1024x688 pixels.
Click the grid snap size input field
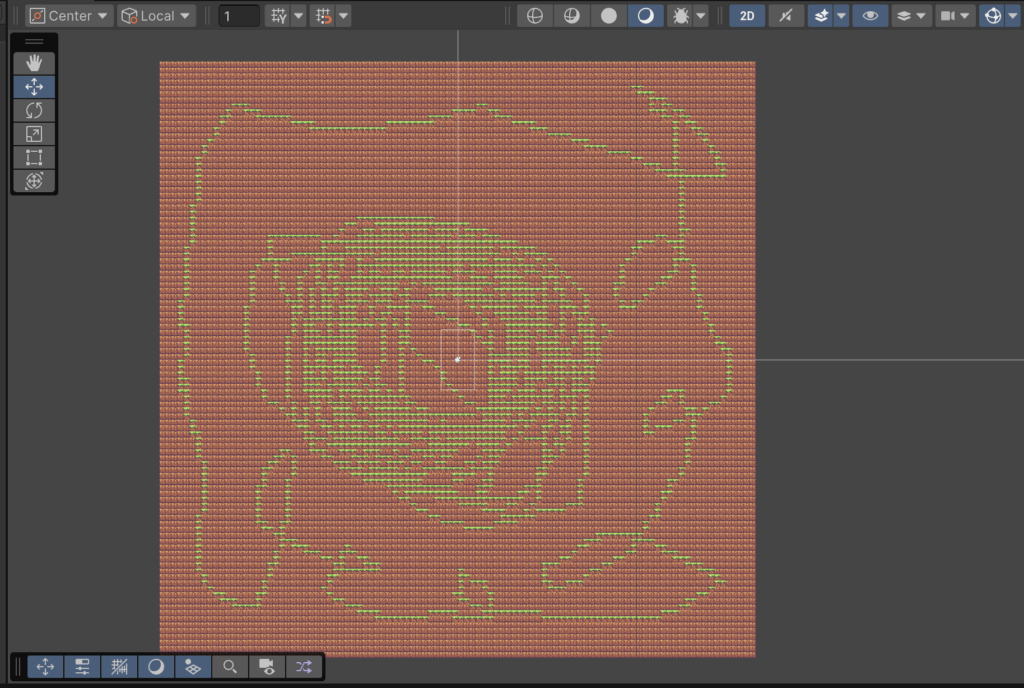(238, 16)
